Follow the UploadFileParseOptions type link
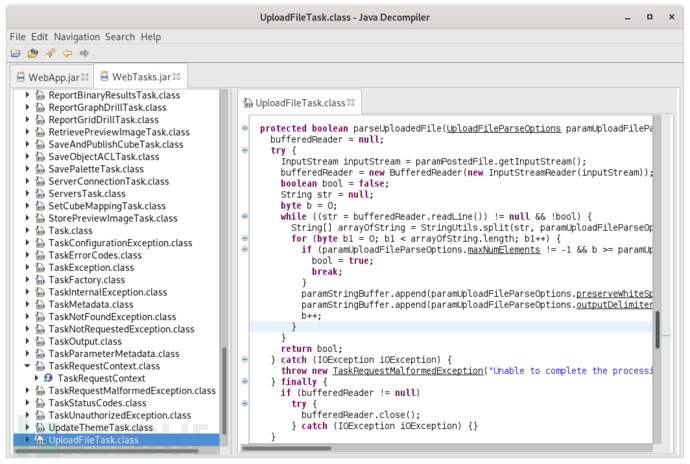The image size is (690, 464). tap(503, 129)
